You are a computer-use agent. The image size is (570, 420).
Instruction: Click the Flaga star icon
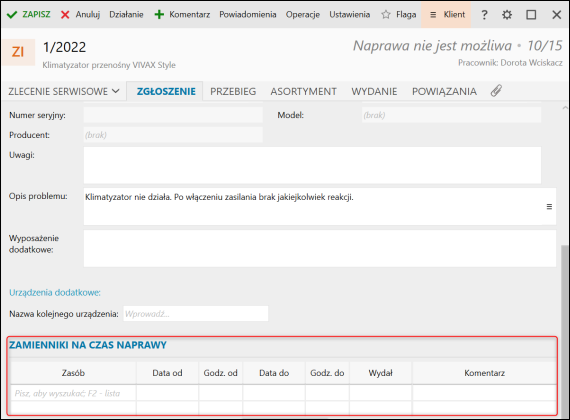point(386,15)
